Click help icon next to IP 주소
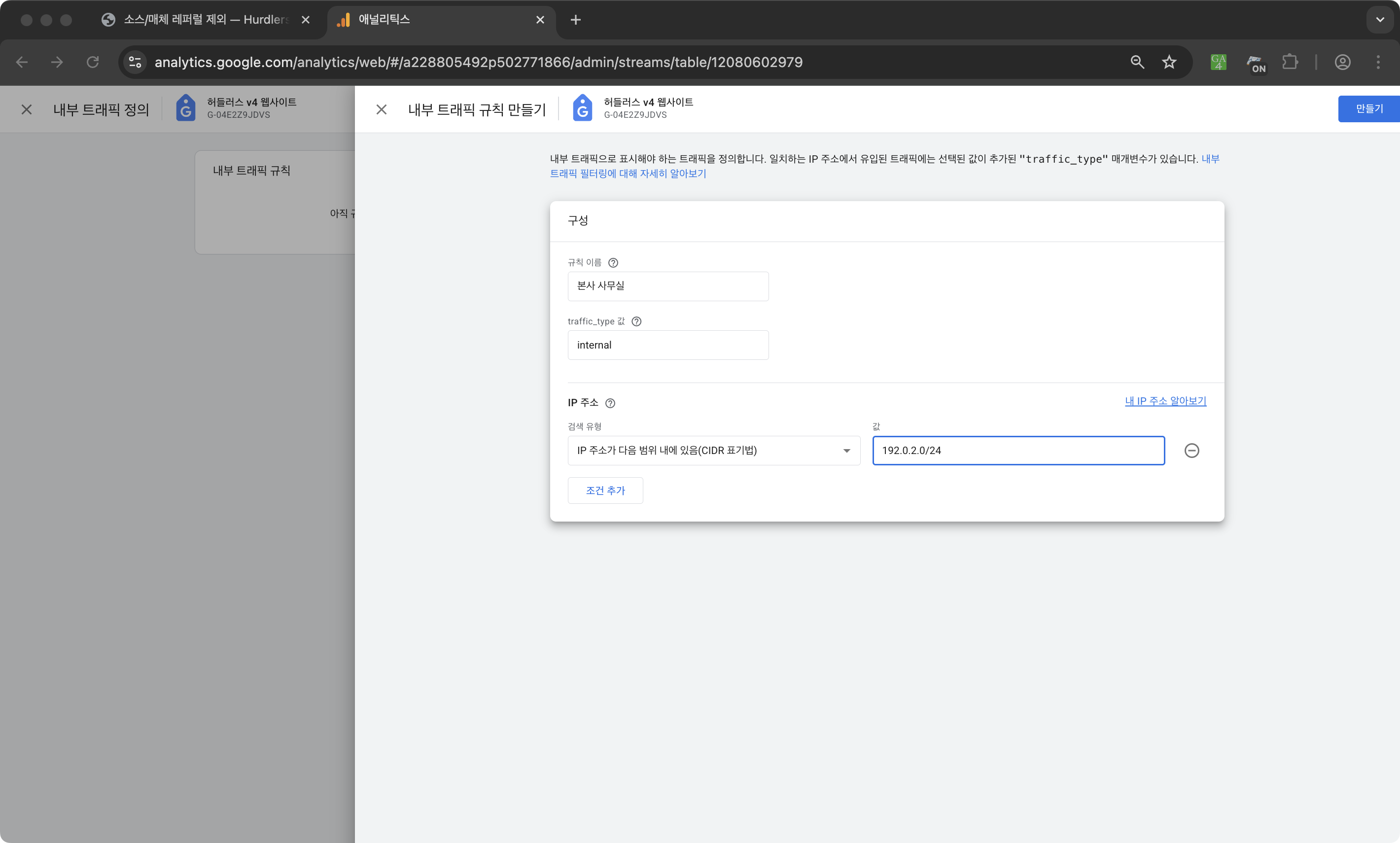This screenshot has height=843, width=1400. pos(610,403)
